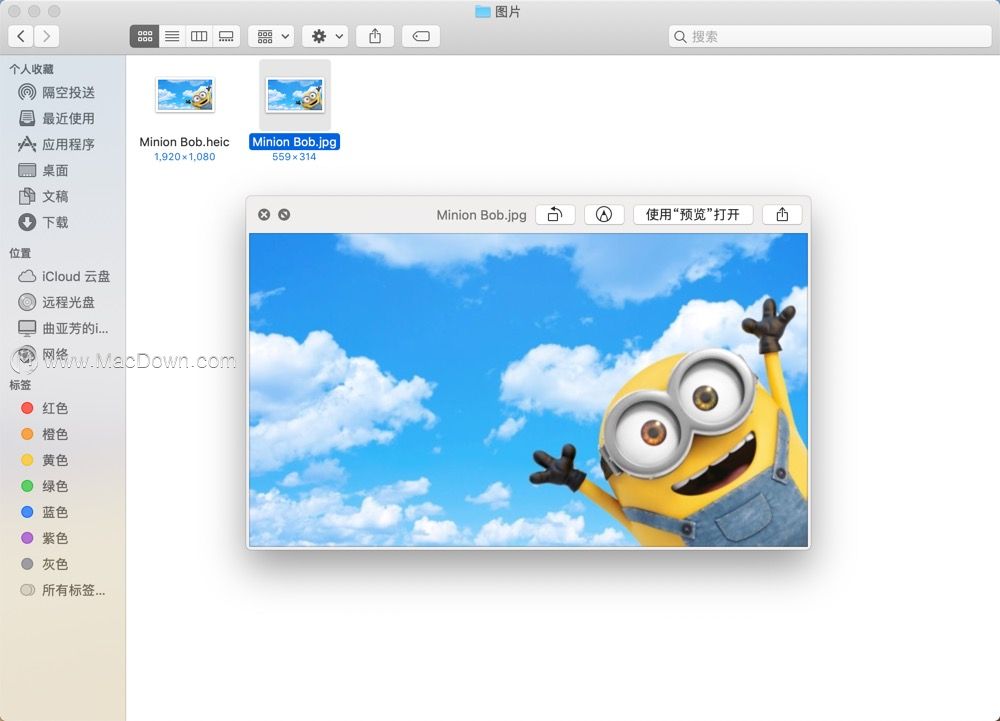The image size is (1000, 721).
Task: Switch to gallery view in toolbar
Action: (x=226, y=36)
